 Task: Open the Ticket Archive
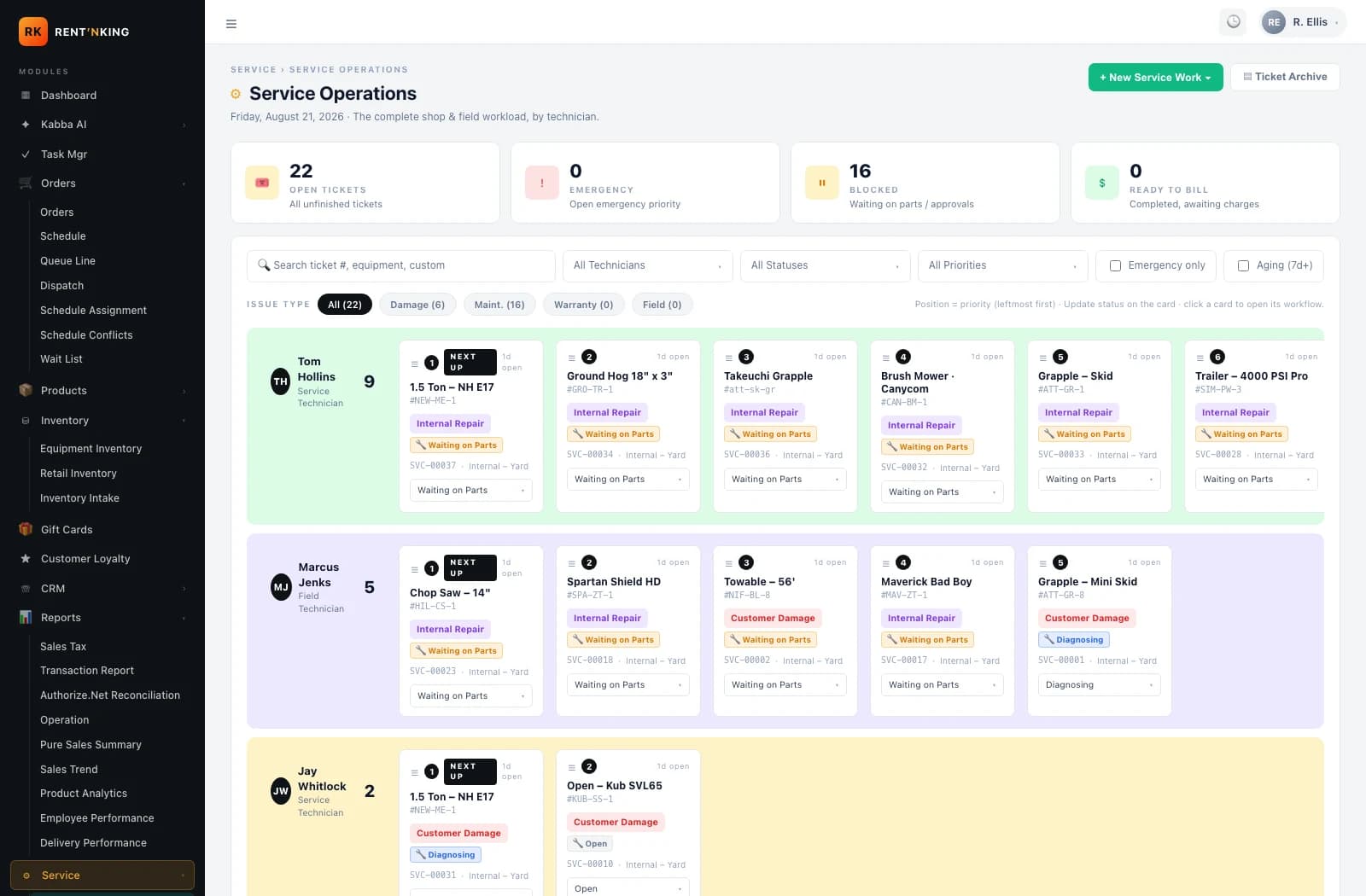[x=1285, y=77]
